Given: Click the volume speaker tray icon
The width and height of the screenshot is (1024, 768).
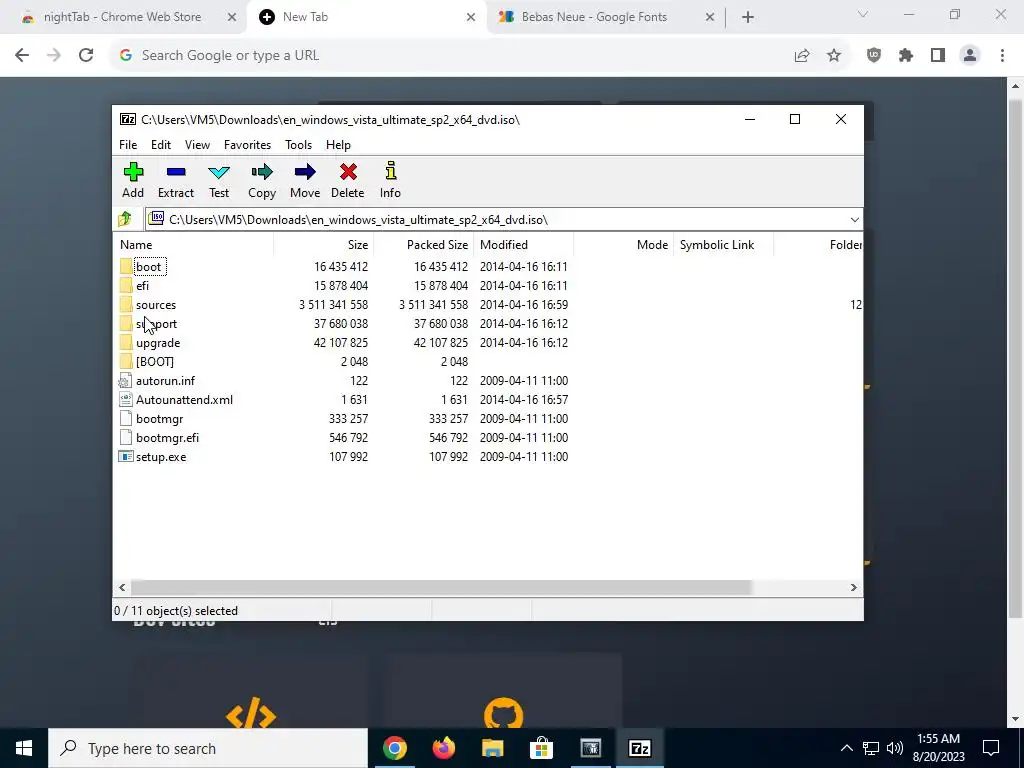Looking at the screenshot, I should (895, 748).
